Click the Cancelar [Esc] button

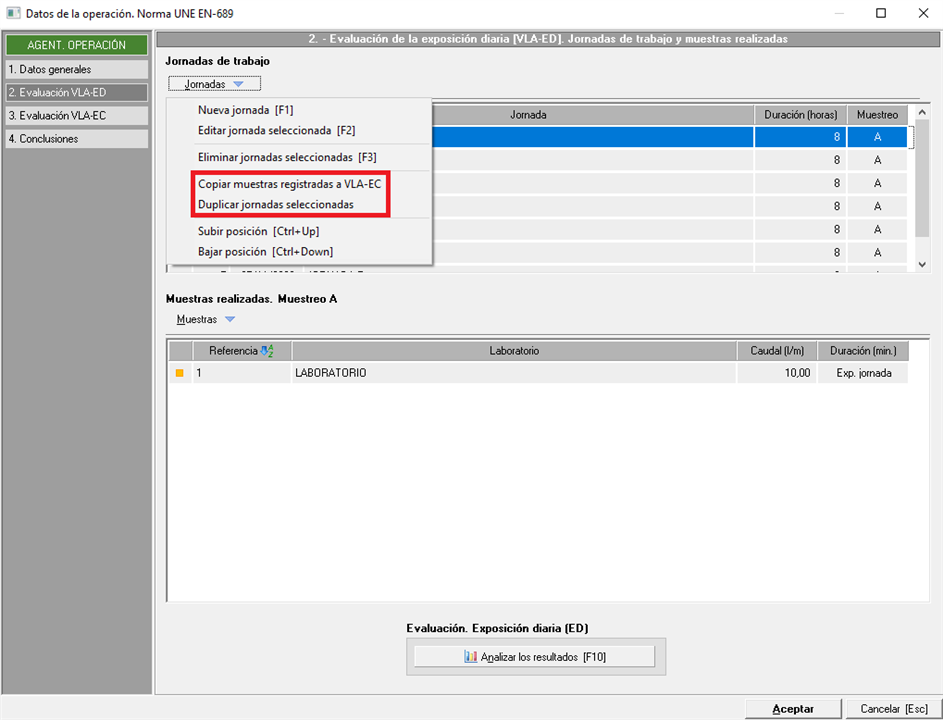point(894,709)
